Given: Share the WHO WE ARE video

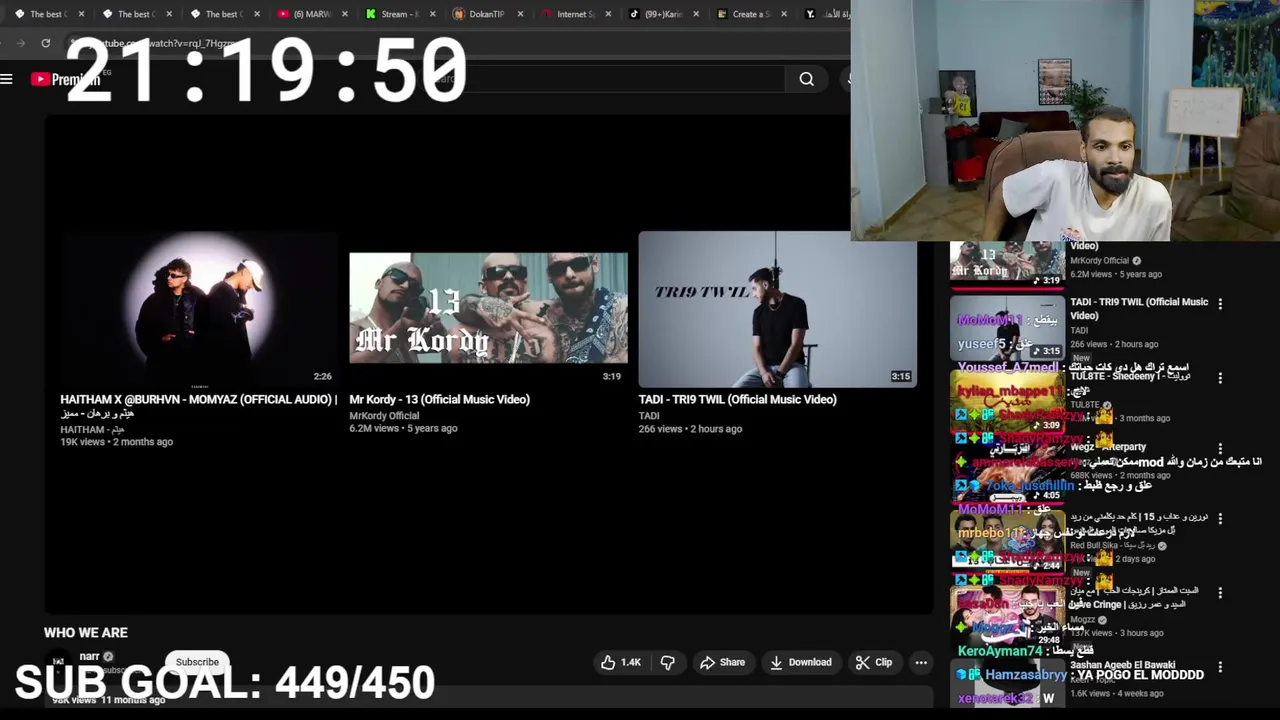Looking at the screenshot, I should [722, 662].
